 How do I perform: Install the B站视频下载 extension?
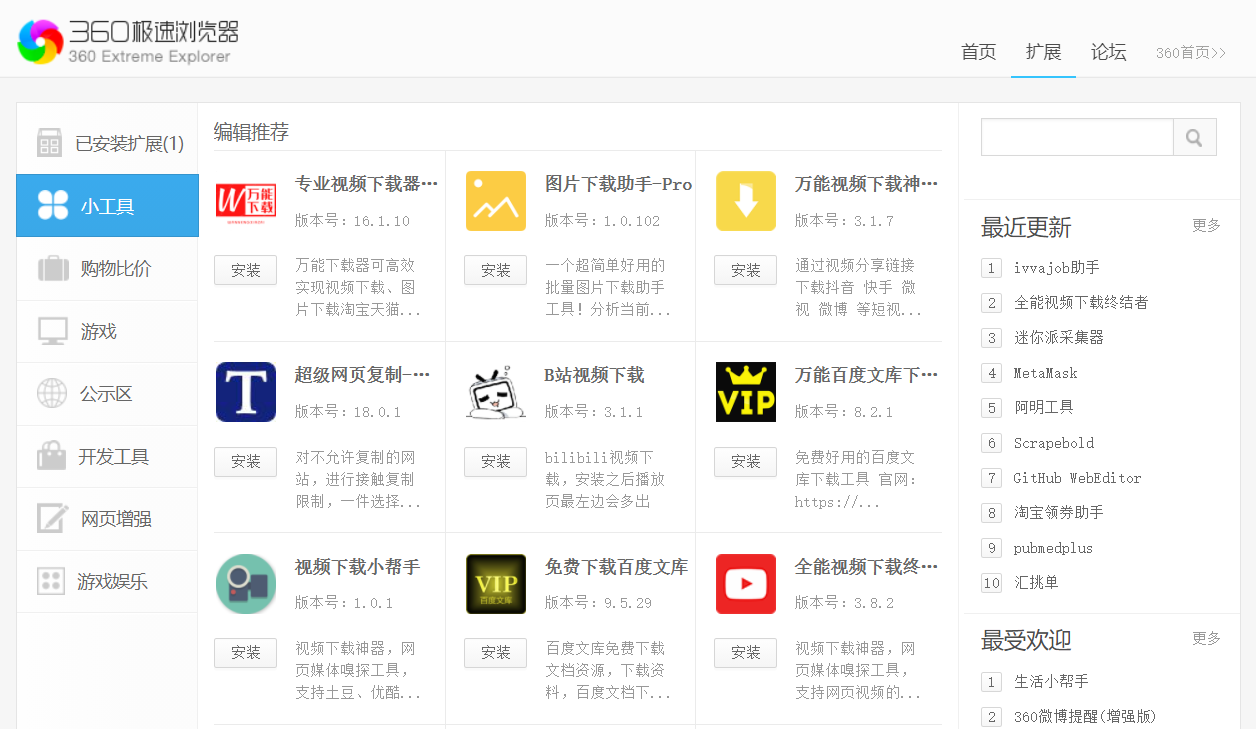[x=496, y=461]
